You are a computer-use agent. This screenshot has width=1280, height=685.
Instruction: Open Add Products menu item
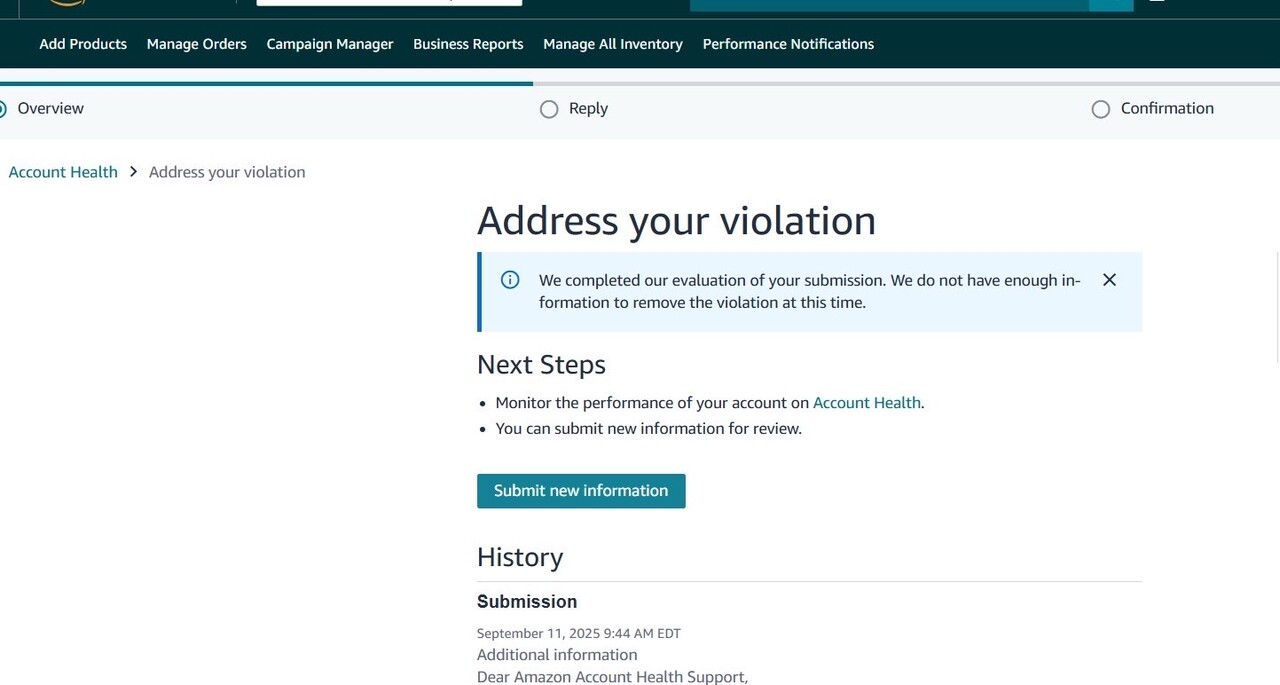tap(83, 44)
